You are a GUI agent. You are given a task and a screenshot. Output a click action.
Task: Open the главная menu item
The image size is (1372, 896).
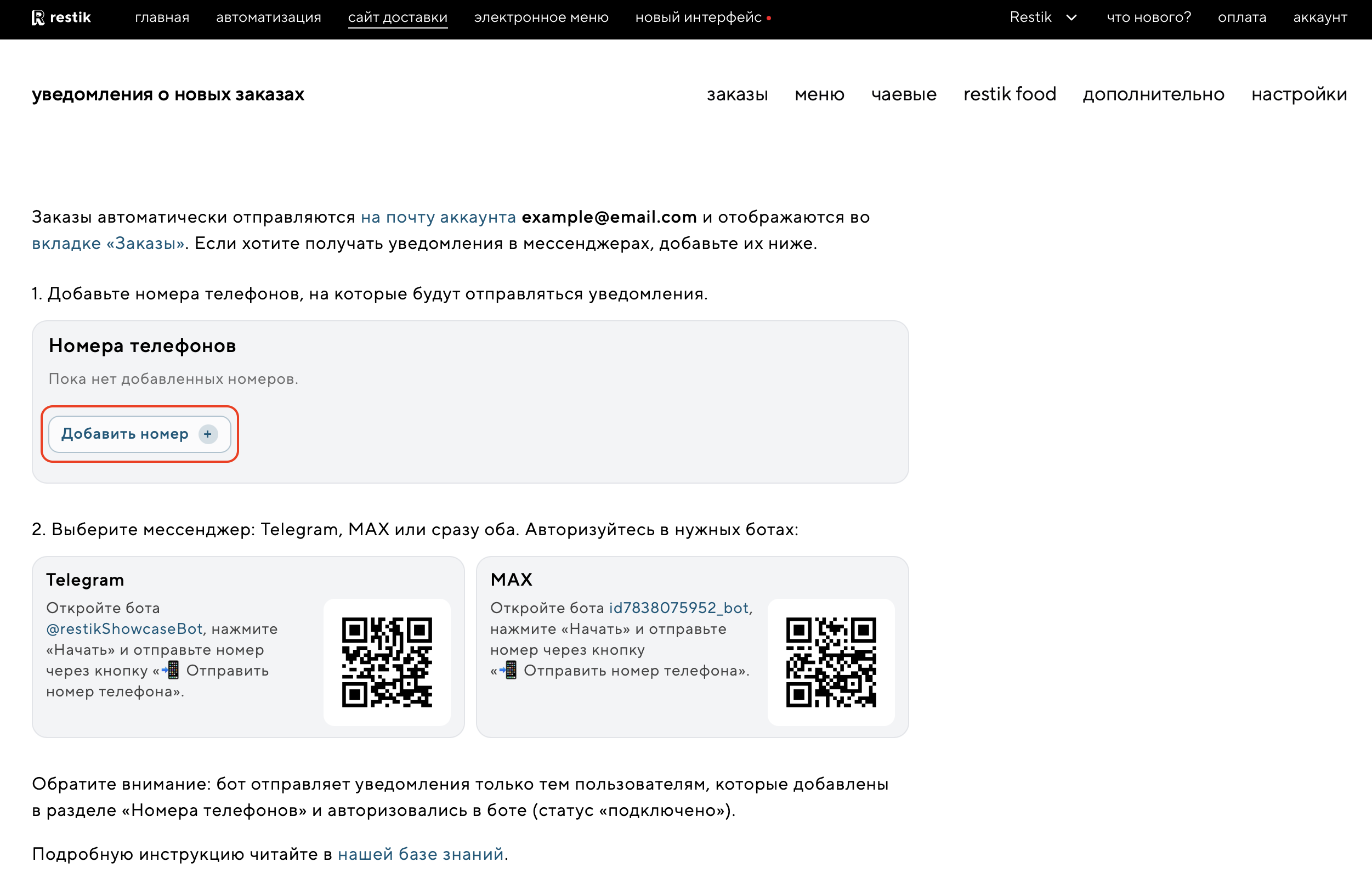[x=162, y=18]
